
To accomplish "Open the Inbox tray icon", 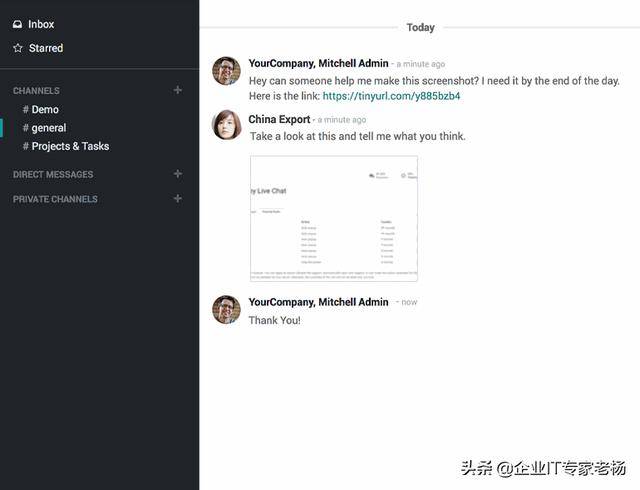I will pyautogui.click(x=18, y=24).
